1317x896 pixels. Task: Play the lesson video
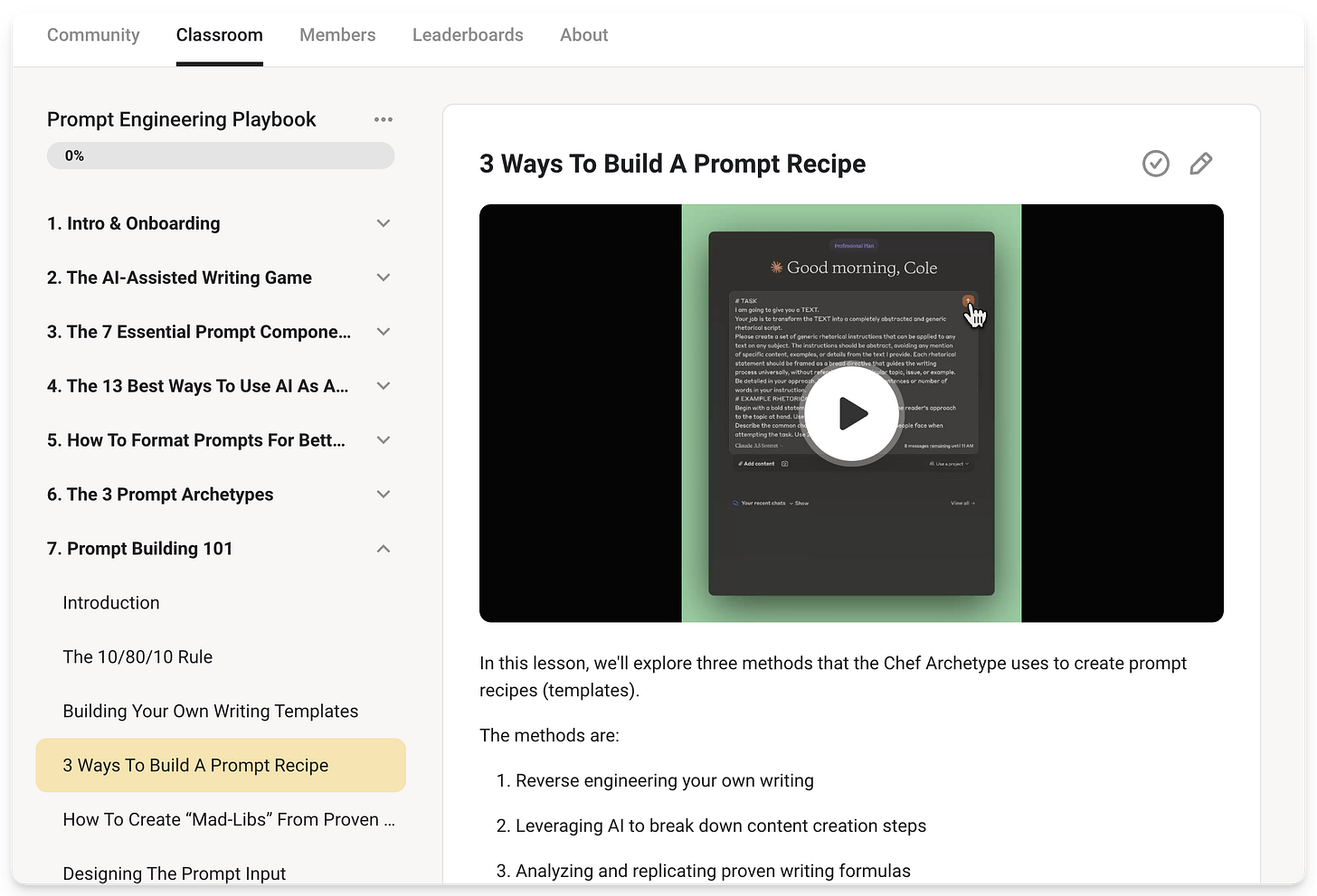click(x=851, y=413)
